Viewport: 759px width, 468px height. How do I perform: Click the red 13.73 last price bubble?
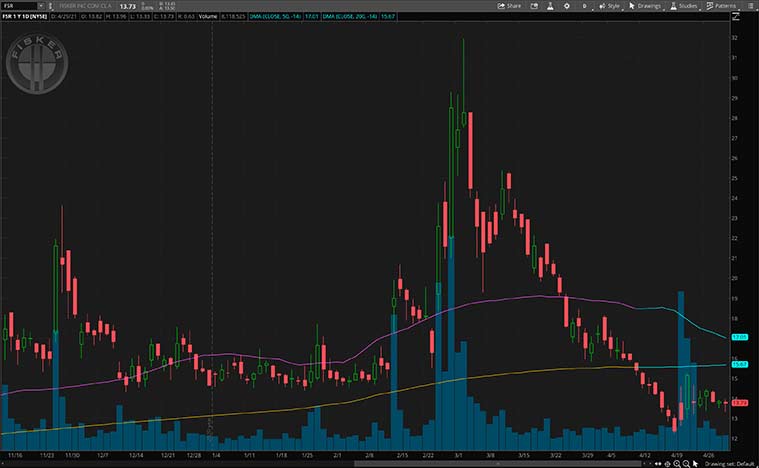pyautogui.click(x=740, y=403)
